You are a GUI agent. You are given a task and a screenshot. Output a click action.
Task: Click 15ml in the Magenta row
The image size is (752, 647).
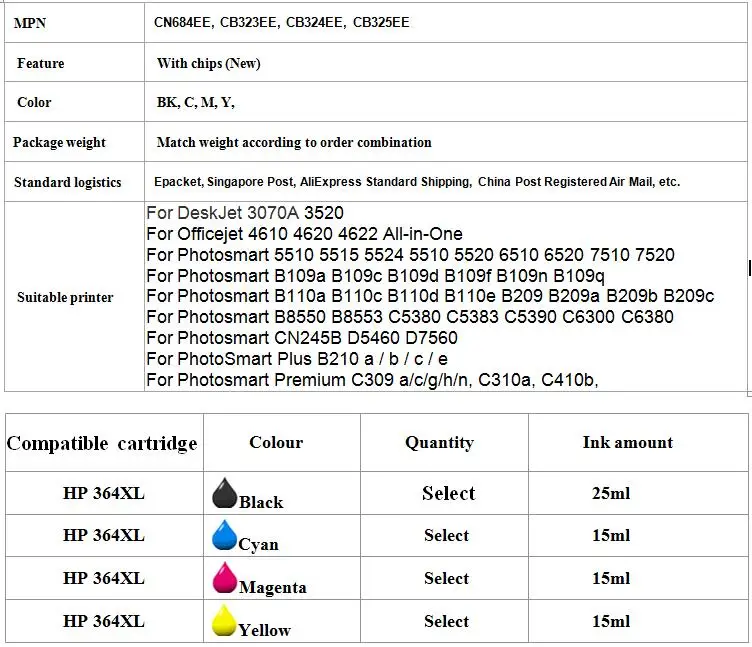[x=611, y=578]
